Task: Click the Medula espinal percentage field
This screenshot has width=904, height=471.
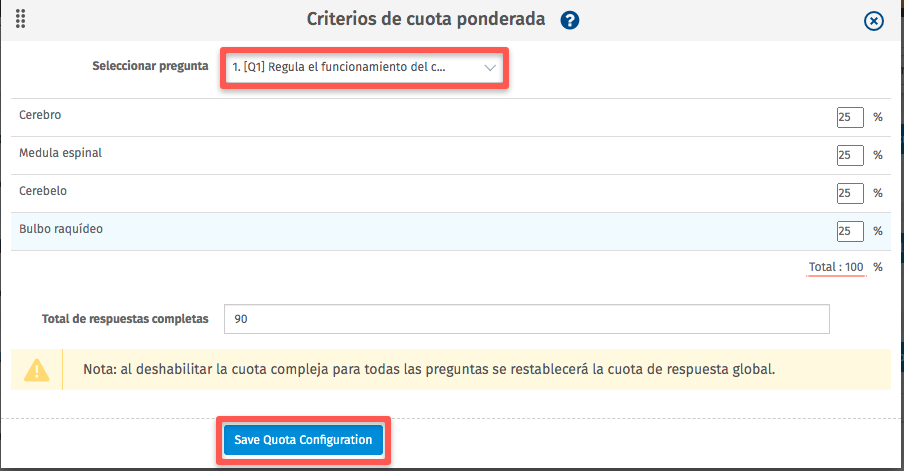Action: tap(850, 155)
